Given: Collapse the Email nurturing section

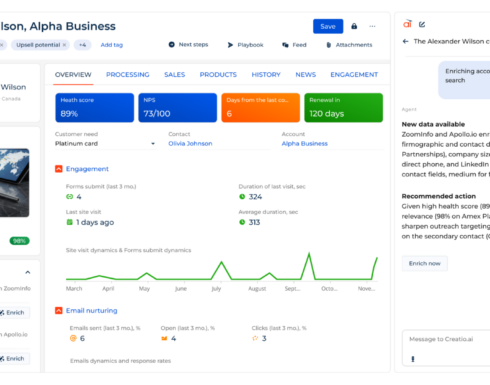Looking at the screenshot, I should point(59,311).
